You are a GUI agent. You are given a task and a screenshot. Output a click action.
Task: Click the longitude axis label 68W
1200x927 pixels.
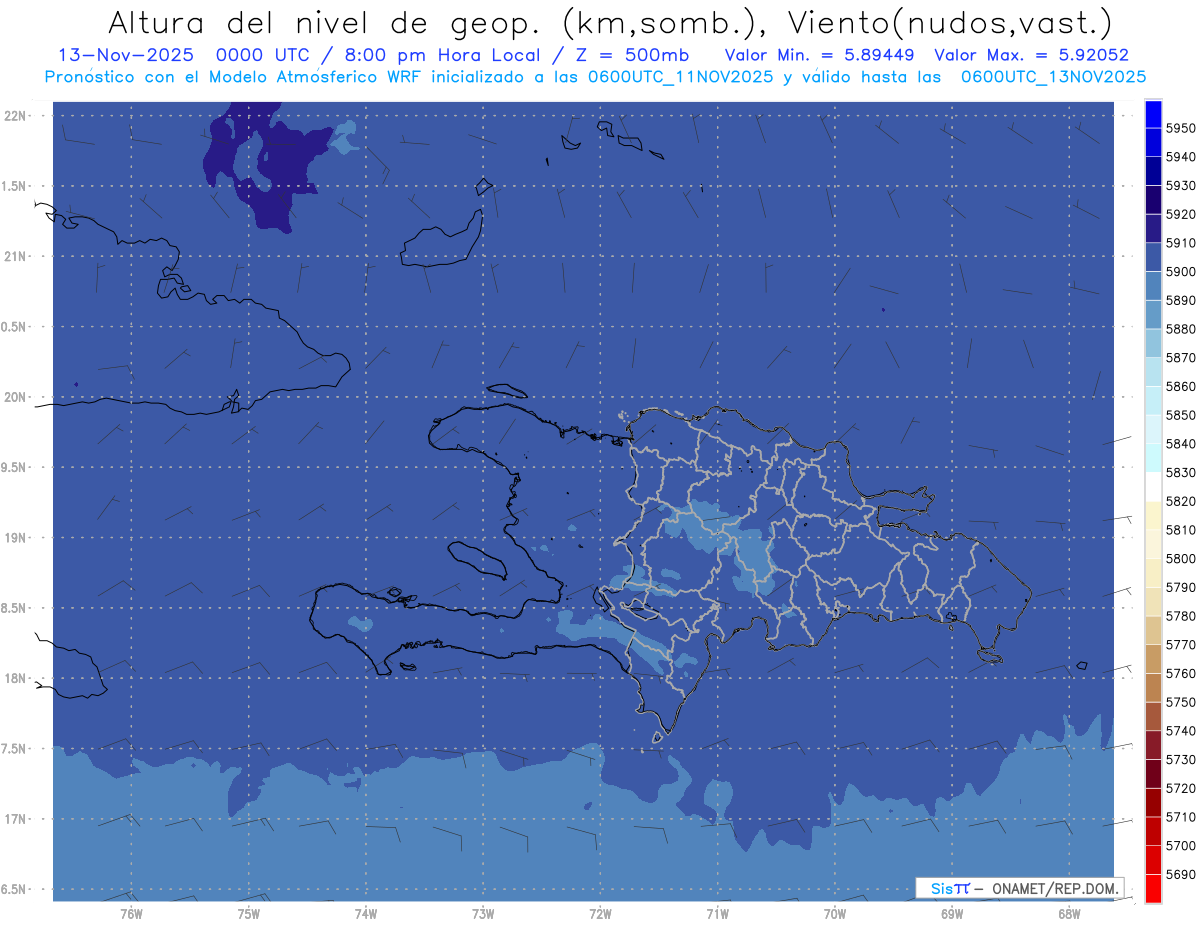1069,914
